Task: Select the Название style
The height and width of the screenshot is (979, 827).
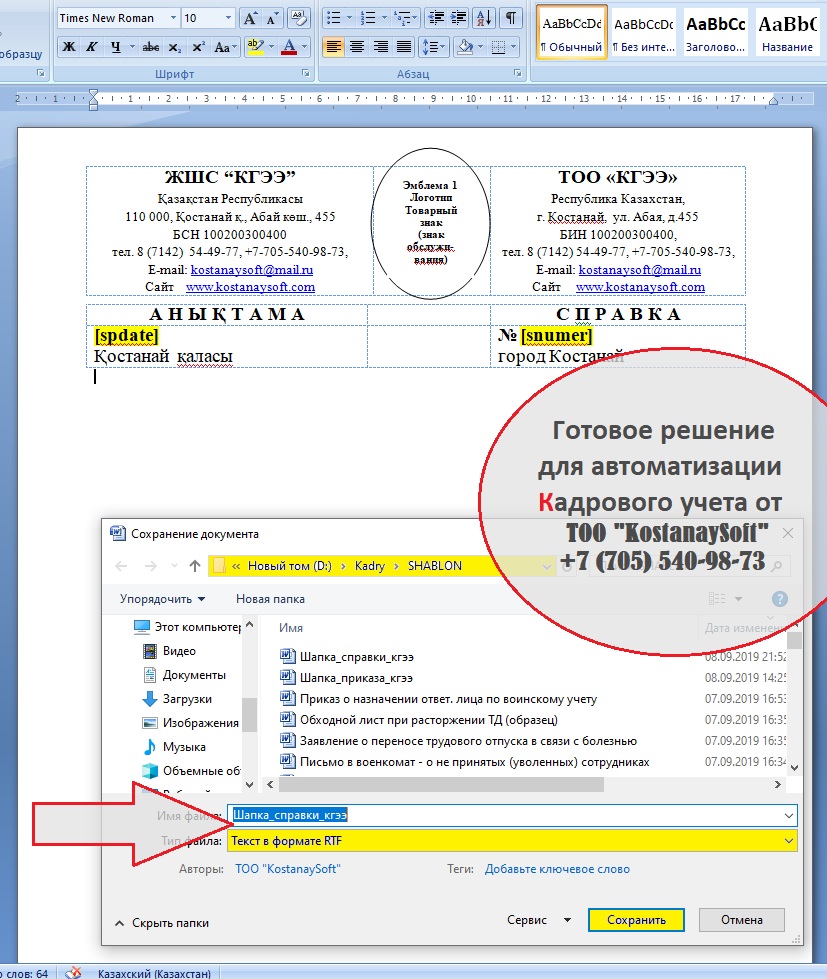Action: coord(787,33)
